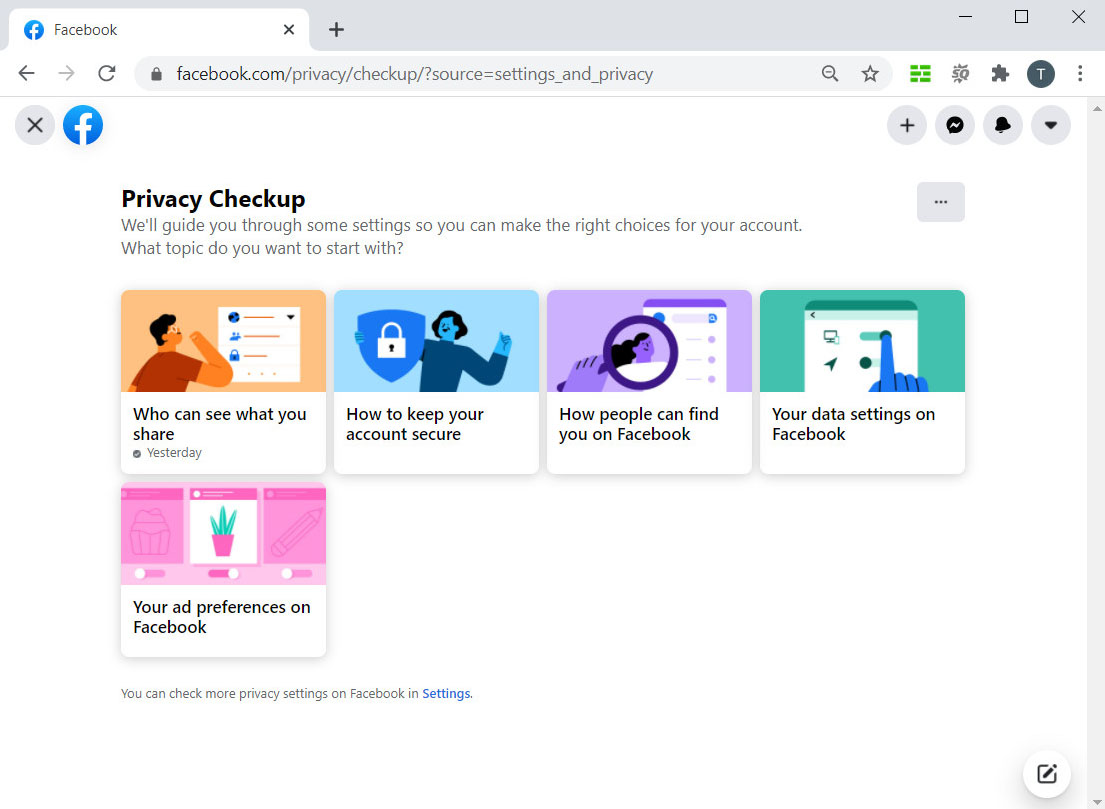
Task: Open 'How people can find you on Facebook'
Action: pos(649,382)
